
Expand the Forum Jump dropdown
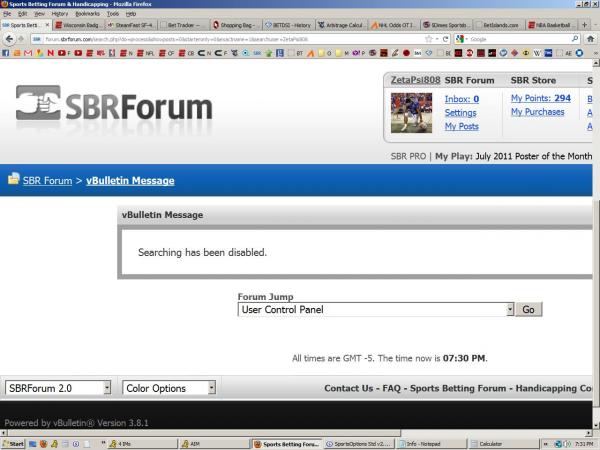pyautogui.click(x=509, y=310)
